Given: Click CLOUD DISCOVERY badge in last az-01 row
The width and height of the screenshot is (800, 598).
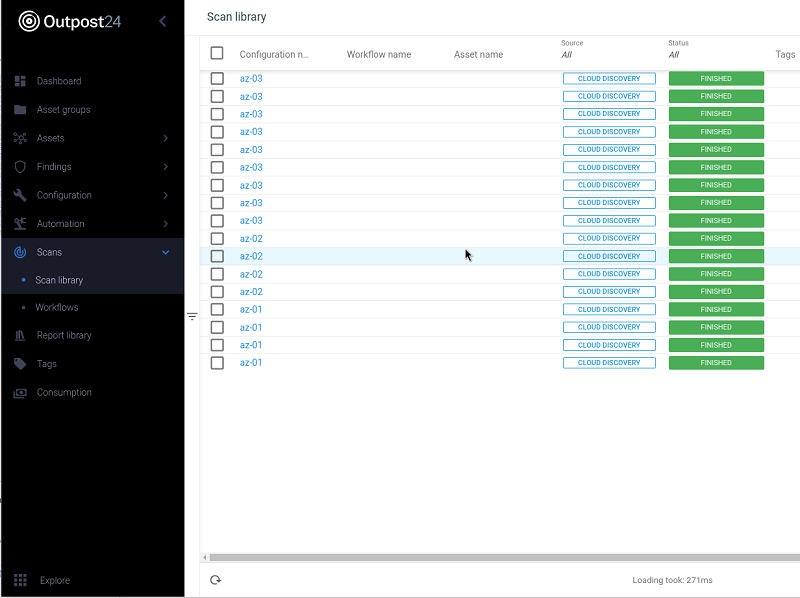Looking at the screenshot, I should [609, 363].
